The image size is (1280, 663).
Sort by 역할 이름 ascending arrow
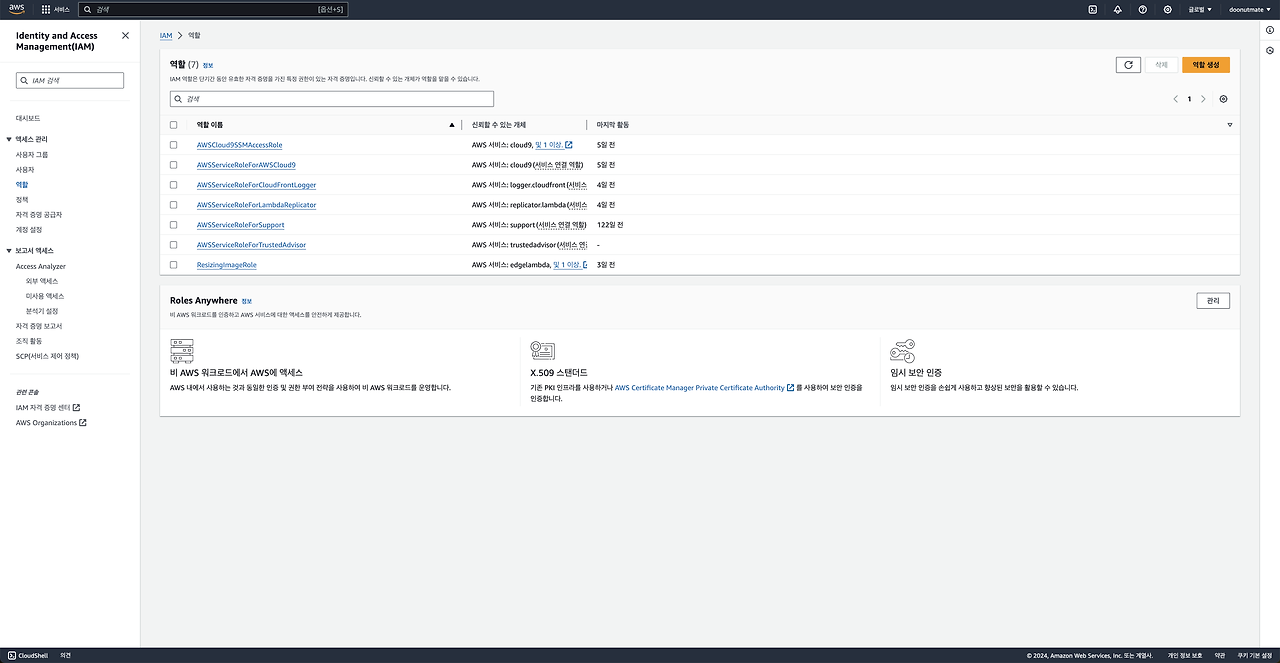point(452,125)
